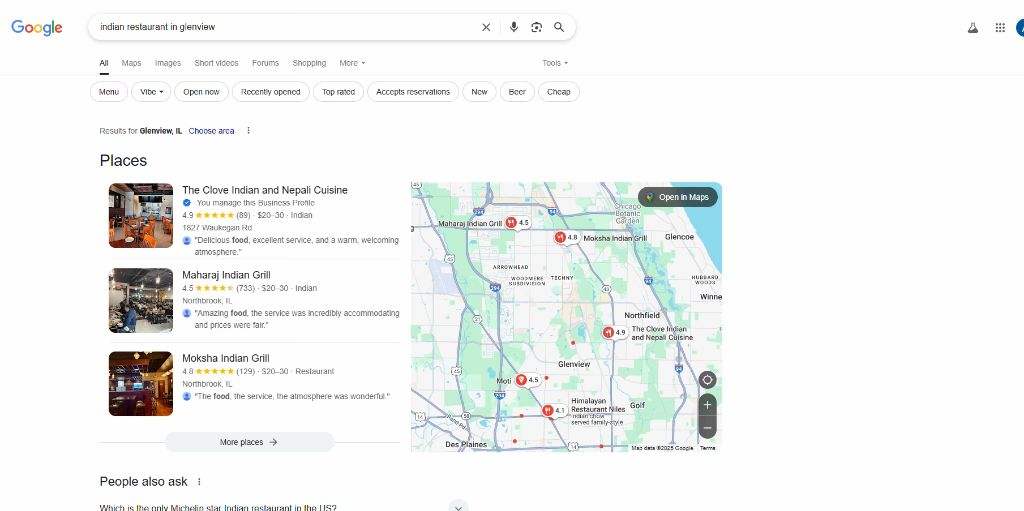Switch to the Maps tab

coord(131,63)
